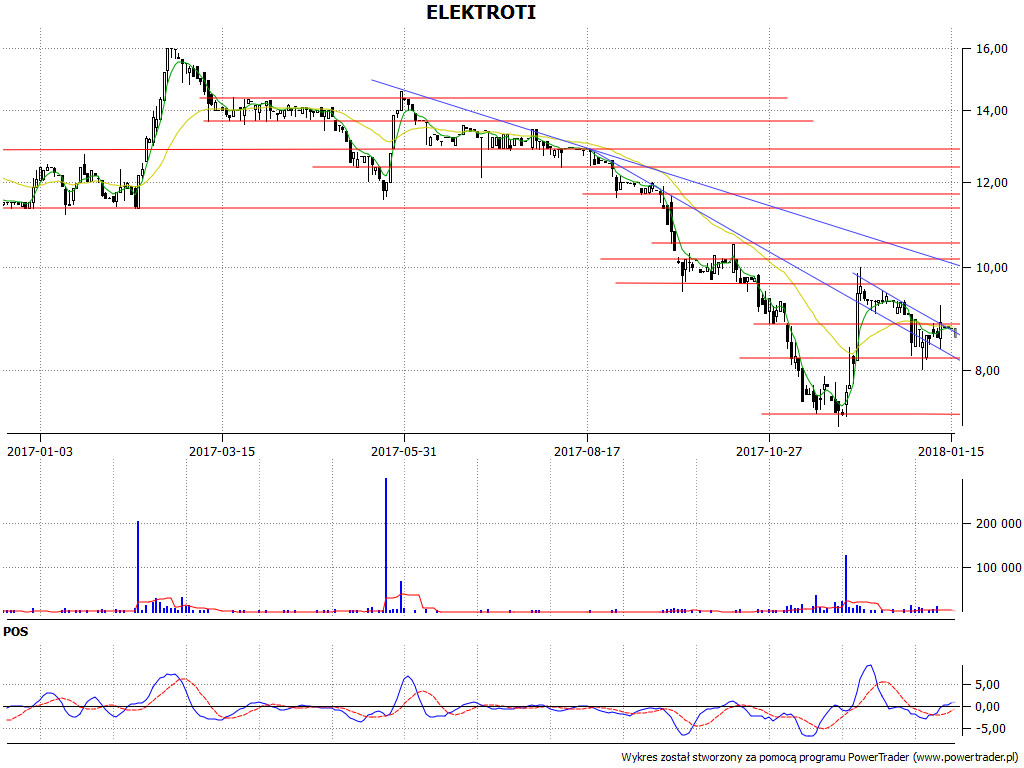Click the 14,00 price axis label
This screenshot has height=768, width=1024.
point(991,111)
